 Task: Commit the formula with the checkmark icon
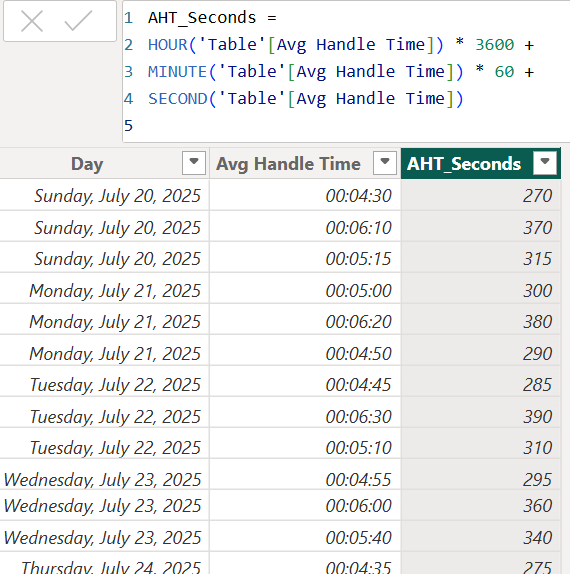pyautogui.click(x=78, y=21)
